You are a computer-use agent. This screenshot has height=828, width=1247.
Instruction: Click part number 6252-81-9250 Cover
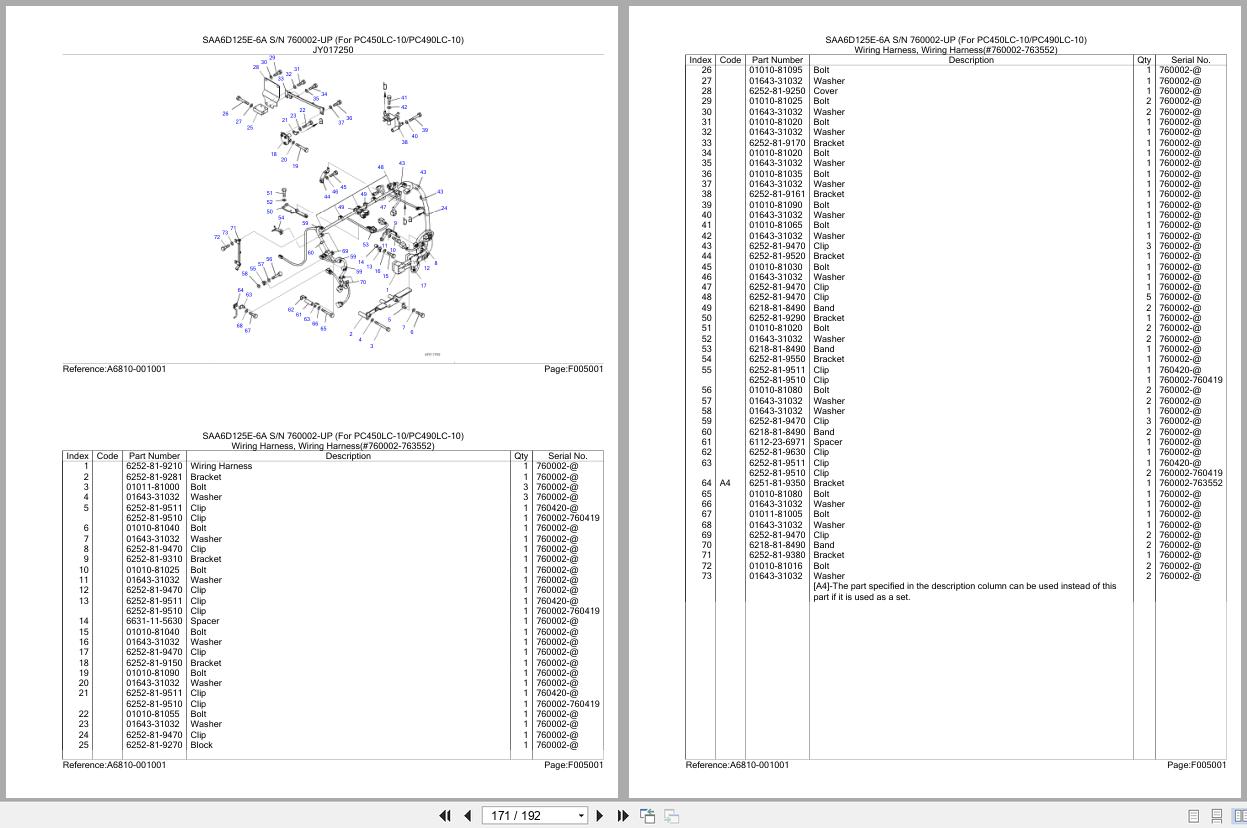click(x=777, y=91)
